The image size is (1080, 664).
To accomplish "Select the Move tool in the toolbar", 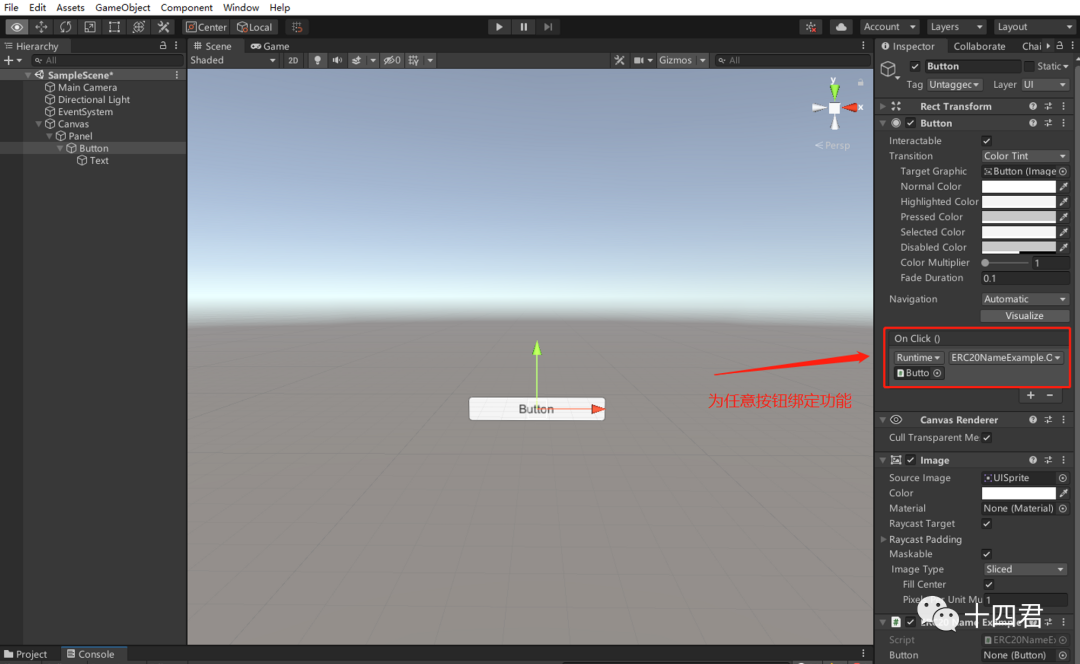I will pyautogui.click(x=41, y=27).
